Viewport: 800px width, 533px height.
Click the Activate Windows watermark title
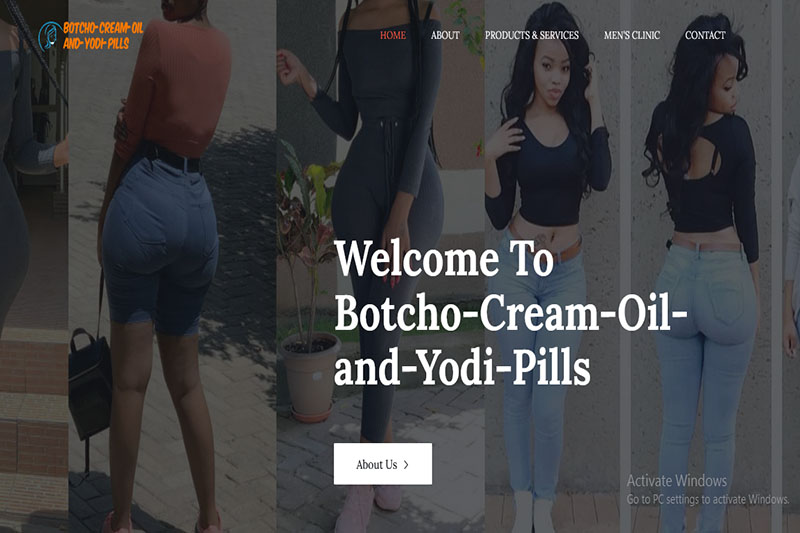click(677, 480)
